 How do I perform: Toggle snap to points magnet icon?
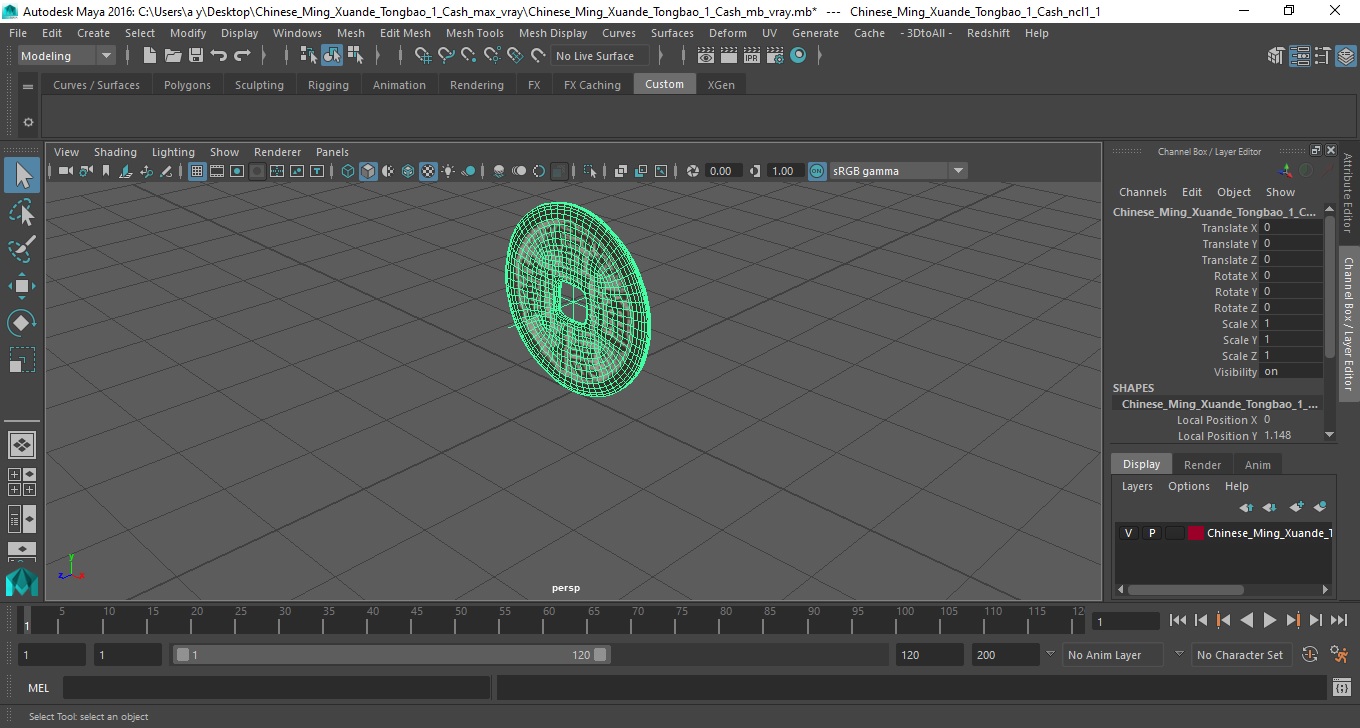469,56
